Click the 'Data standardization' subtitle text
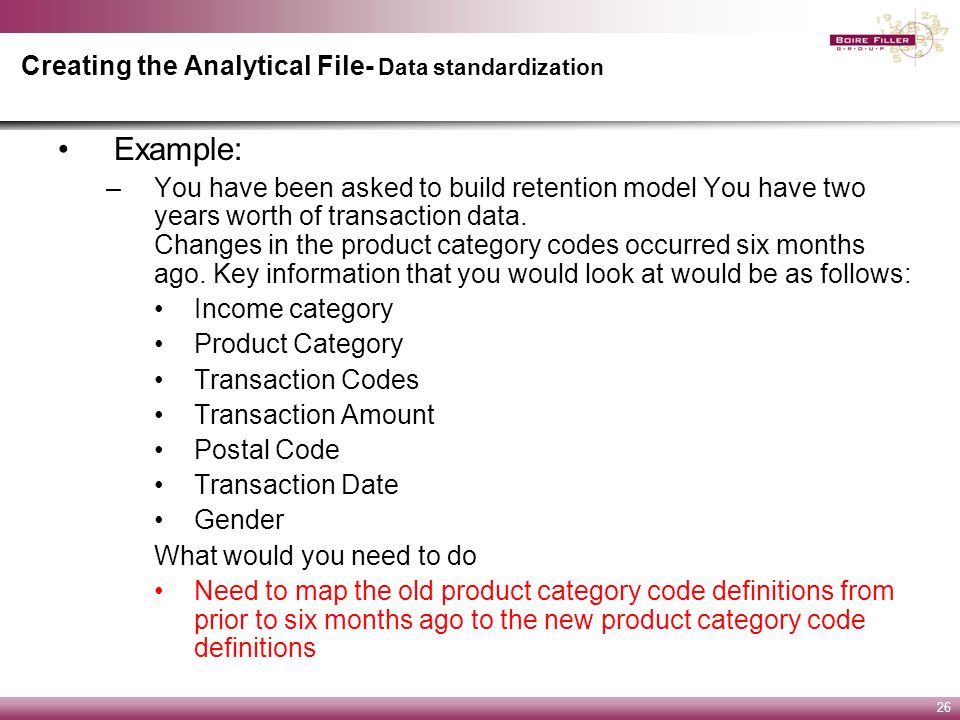Screen dimensions: 960x720 pyautogui.click(x=490, y=67)
